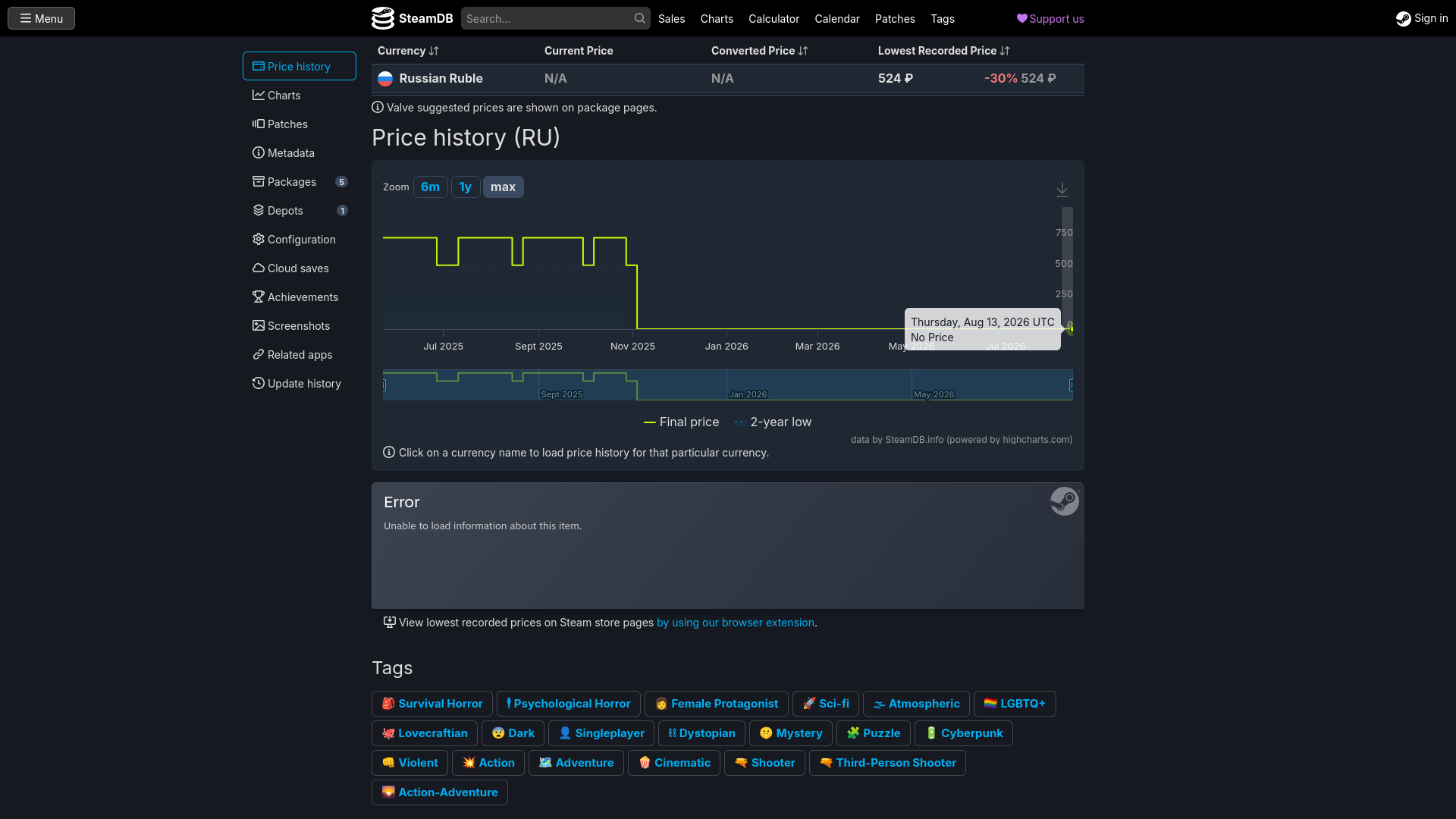1456x819 pixels.
Task: Click the Related apps link icon
Action: [x=259, y=354]
